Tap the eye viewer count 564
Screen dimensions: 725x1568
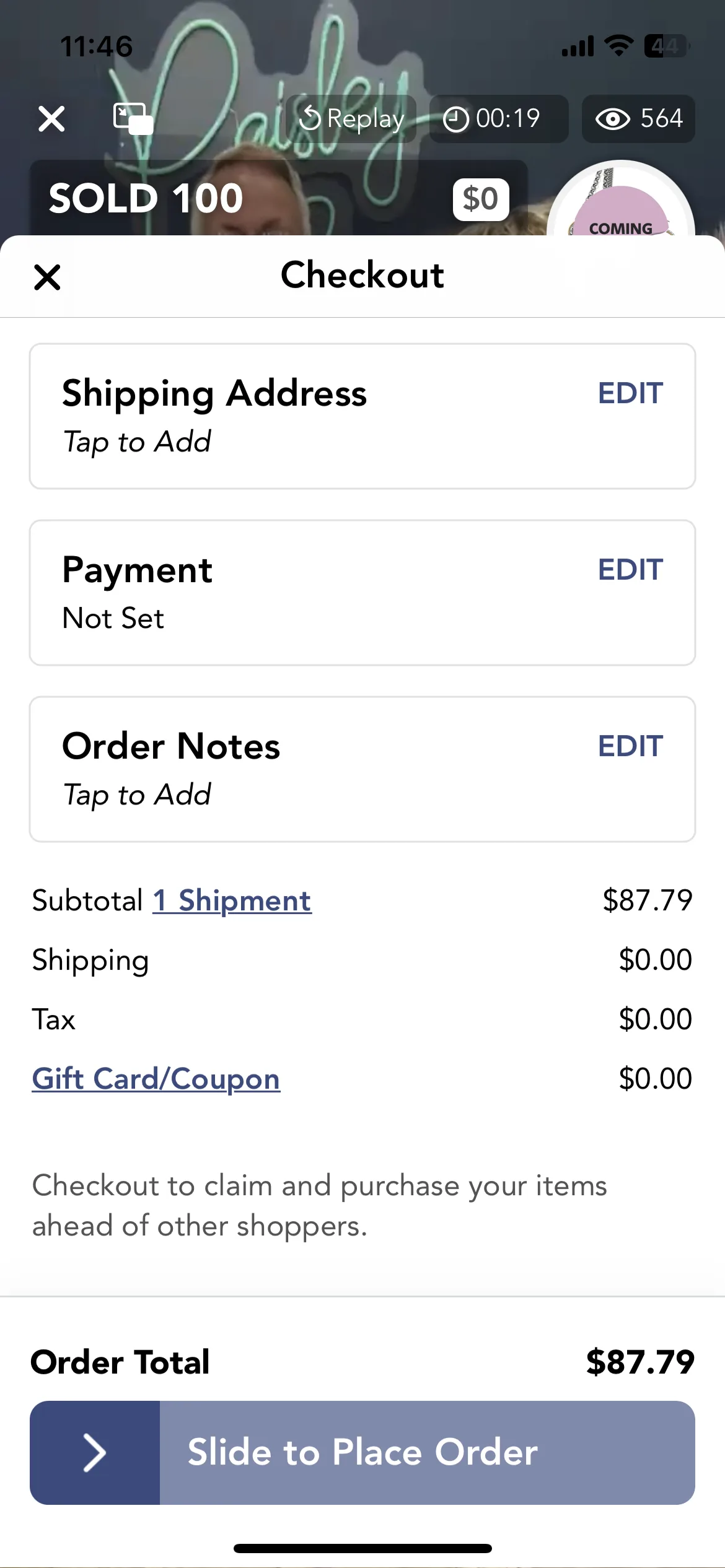tap(638, 118)
